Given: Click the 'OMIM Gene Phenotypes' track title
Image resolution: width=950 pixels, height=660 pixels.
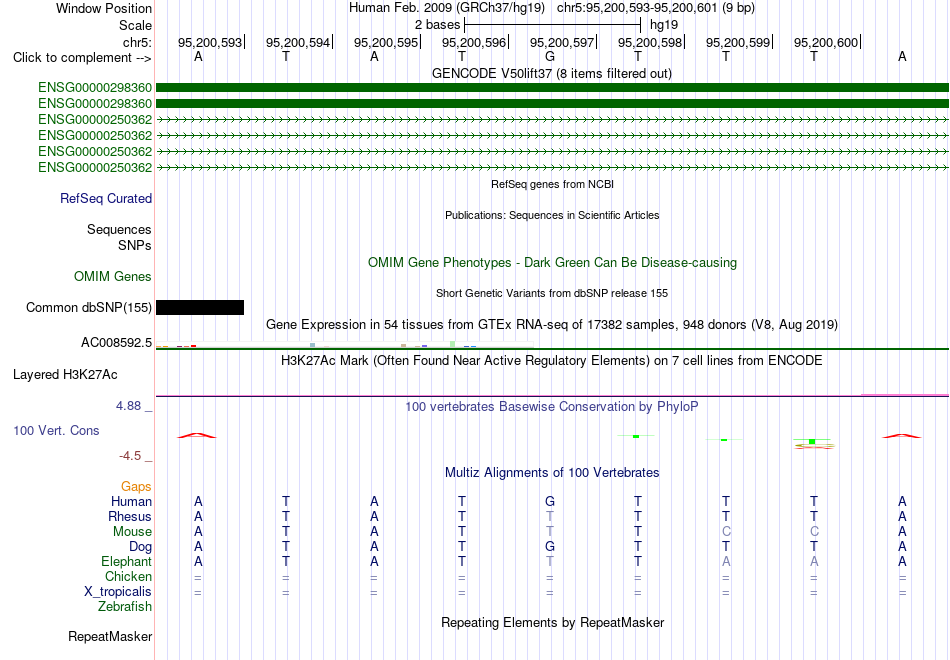Looking at the screenshot, I should pos(552,262).
